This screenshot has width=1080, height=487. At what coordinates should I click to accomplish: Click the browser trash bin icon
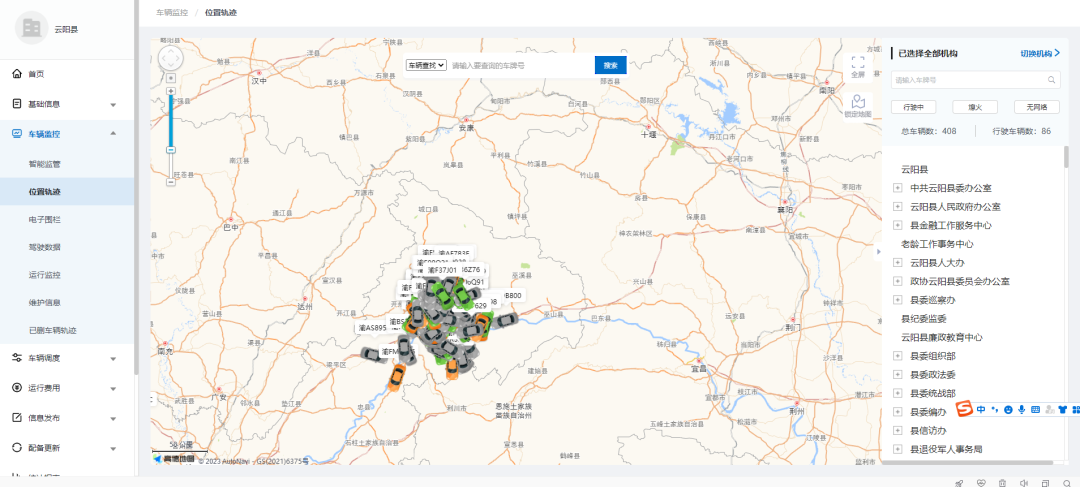coord(1003,483)
